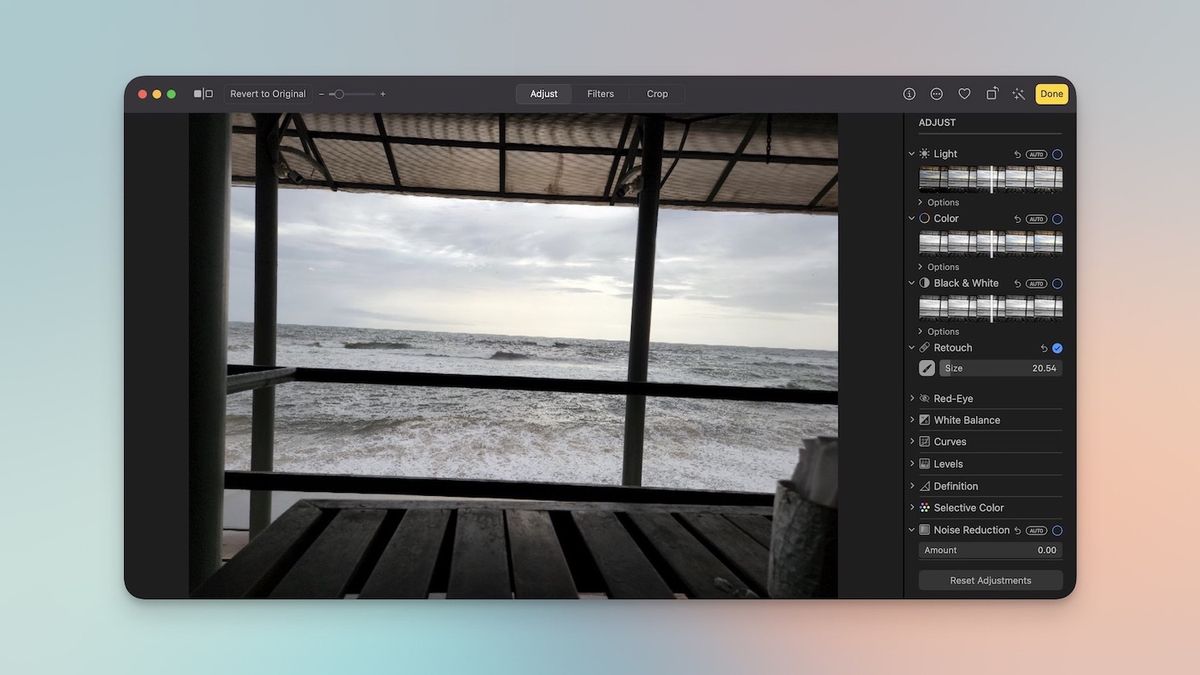Click Revert to Original
This screenshot has width=1200, height=675.
(267, 93)
